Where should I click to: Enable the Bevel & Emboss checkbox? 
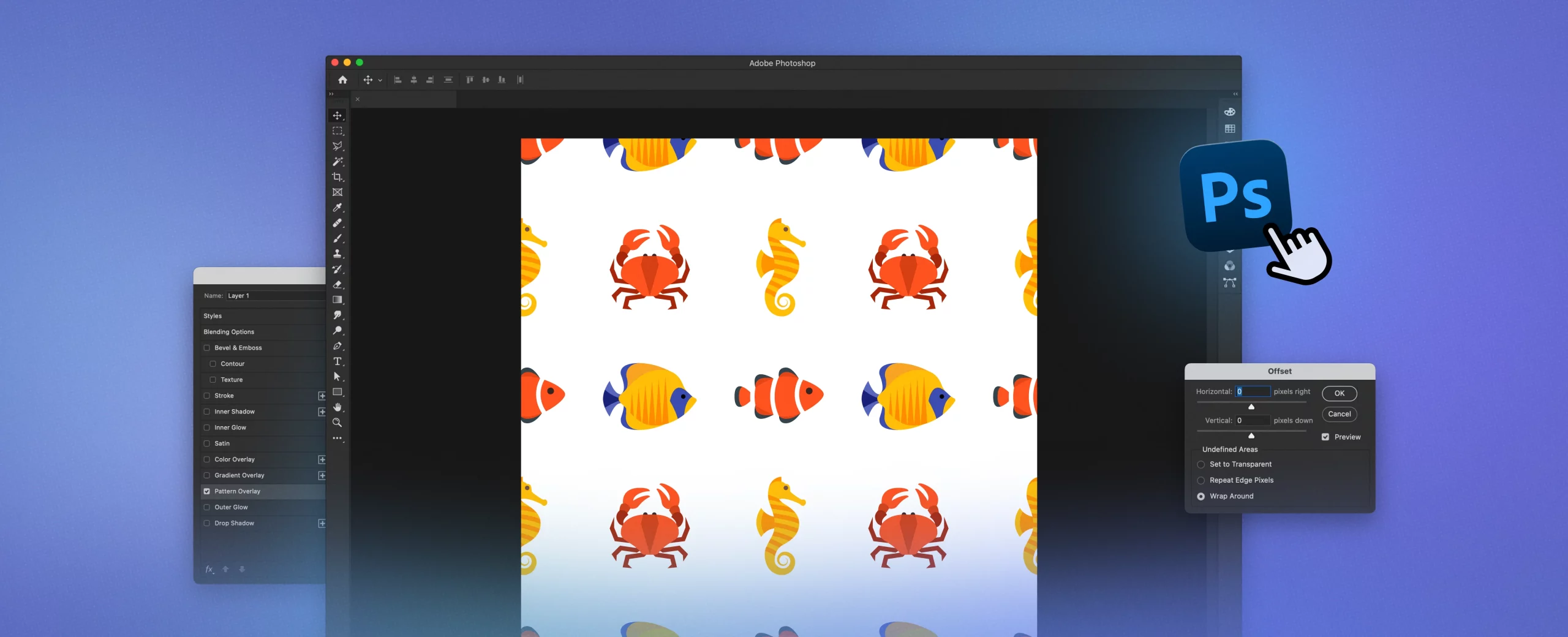tap(207, 348)
